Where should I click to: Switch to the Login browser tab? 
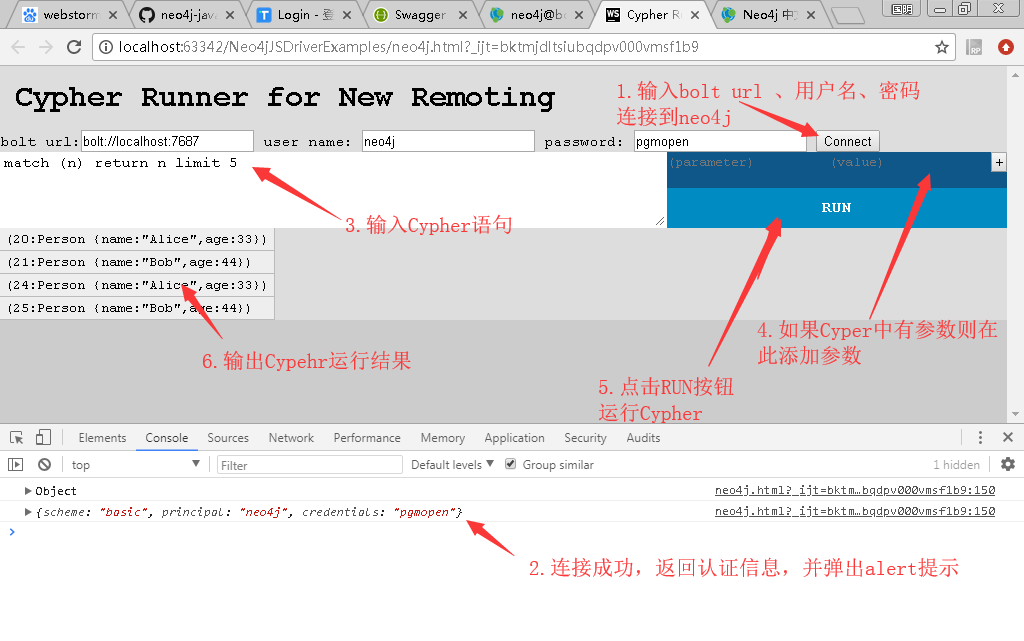click(x=304, y=14)
